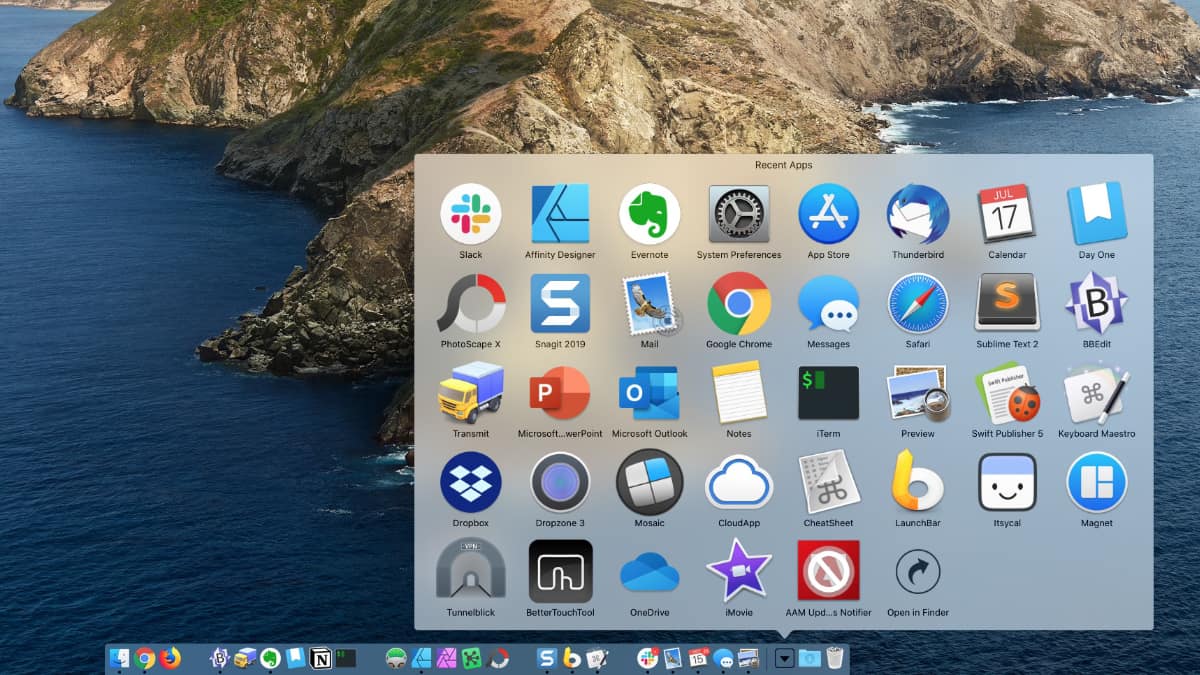This screenshot has height=675, width=1200.
Task: Collapse the Recent Apps stack in the Dock
Action: click(785, 658)
